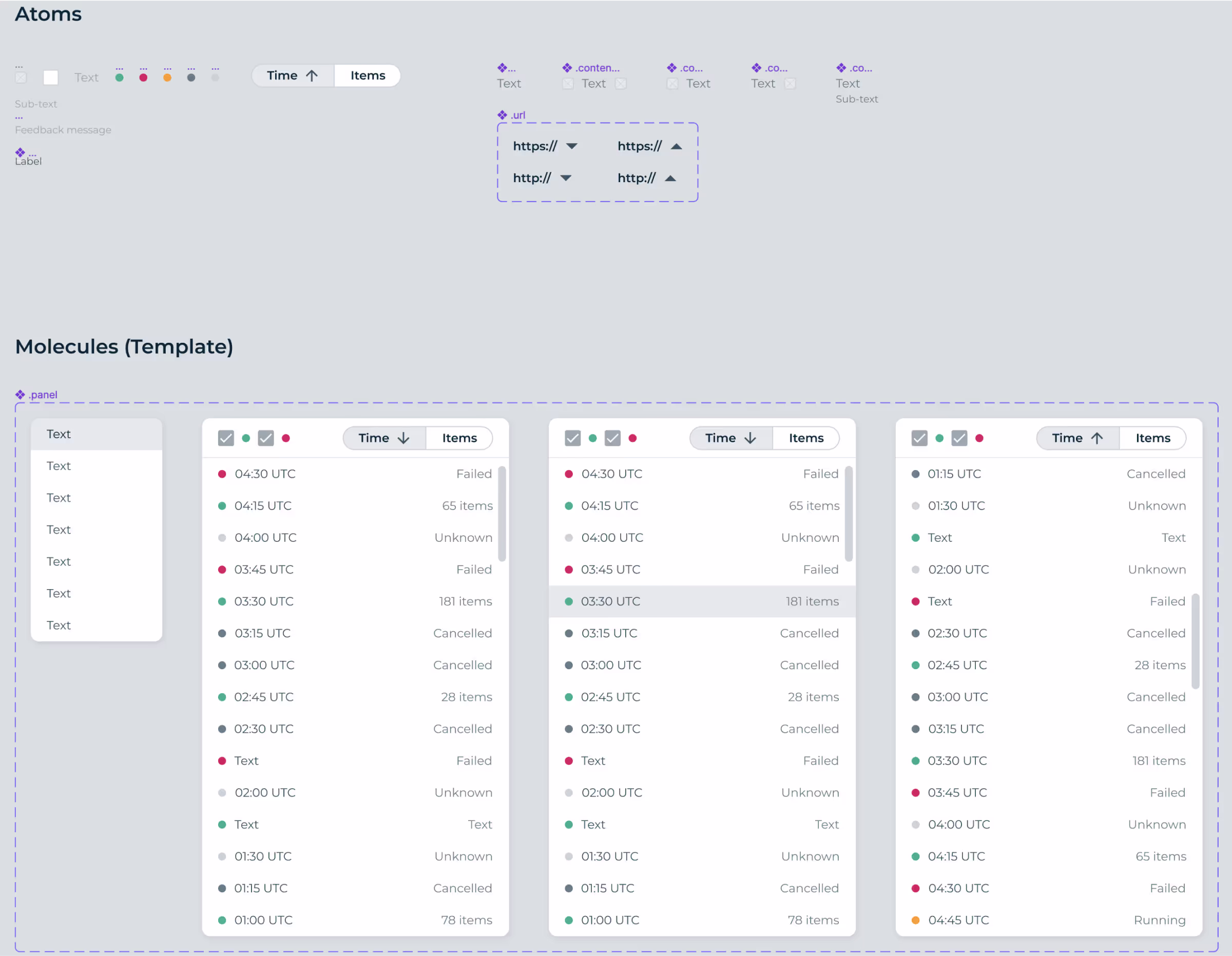Click the .panel component diamond icon
Image resolution: width=1232 pixels, height=956 pixels.
pyautogui.click(x=21, y=395)
